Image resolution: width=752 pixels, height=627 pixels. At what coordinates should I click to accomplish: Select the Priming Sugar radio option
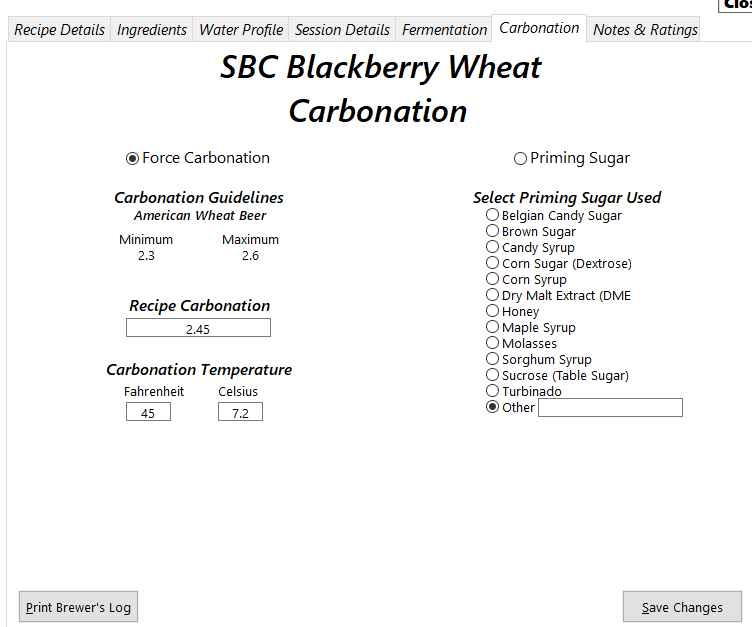click(520, 158)
